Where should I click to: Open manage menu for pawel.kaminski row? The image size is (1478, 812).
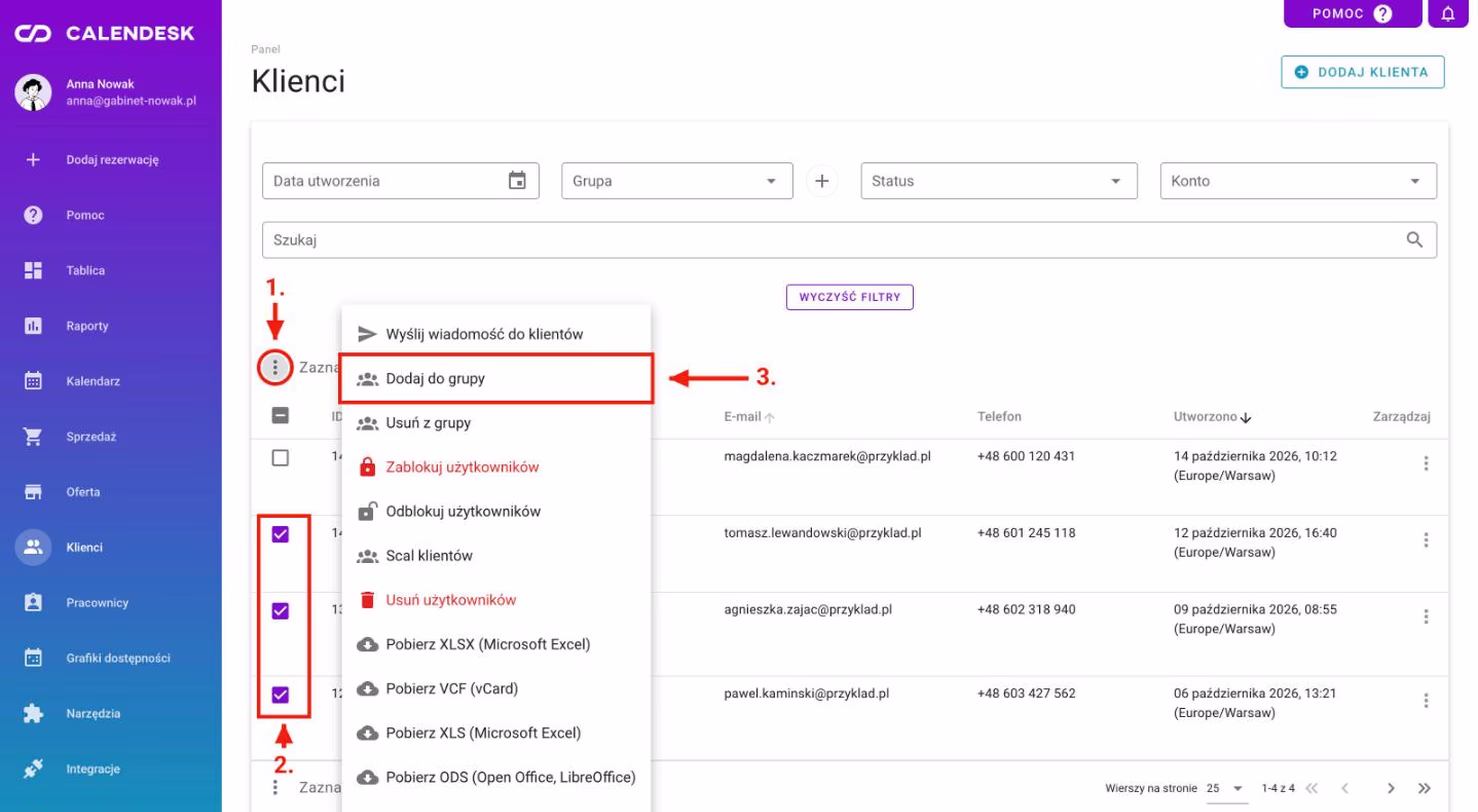tap(1426, 700)
